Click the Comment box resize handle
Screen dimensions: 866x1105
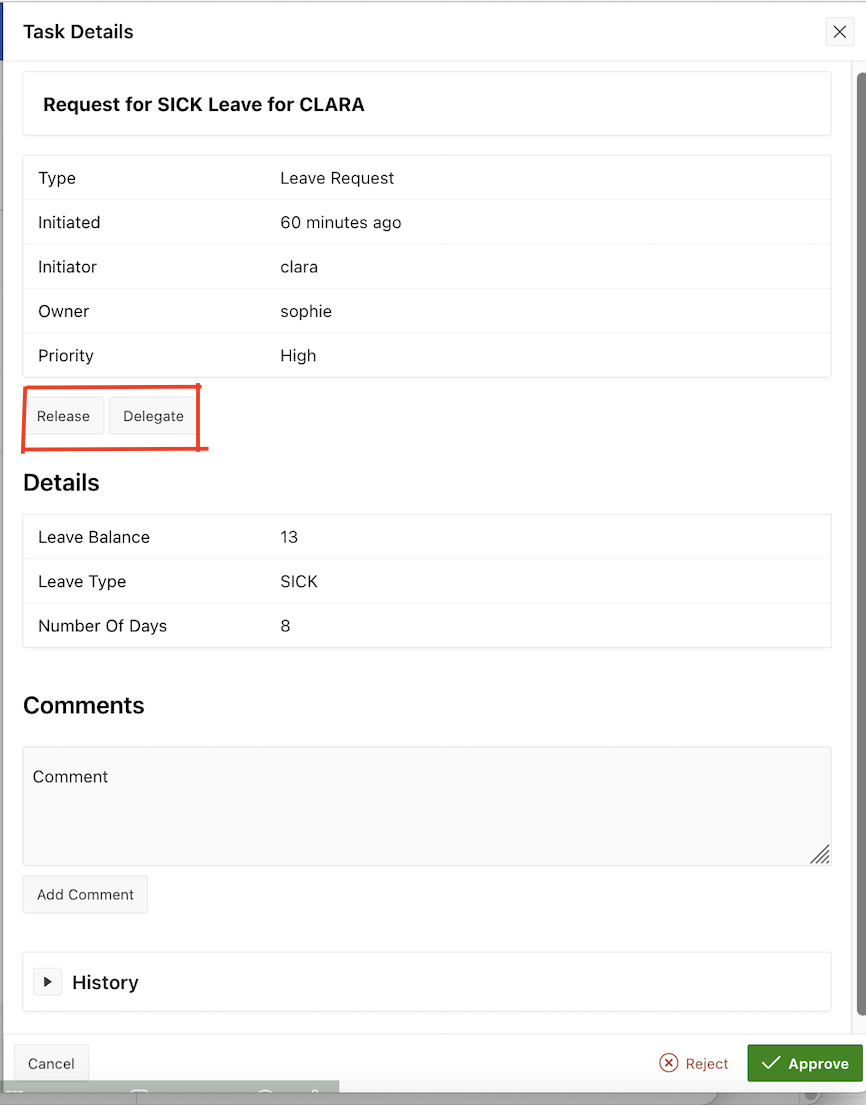tap(820, 854)
